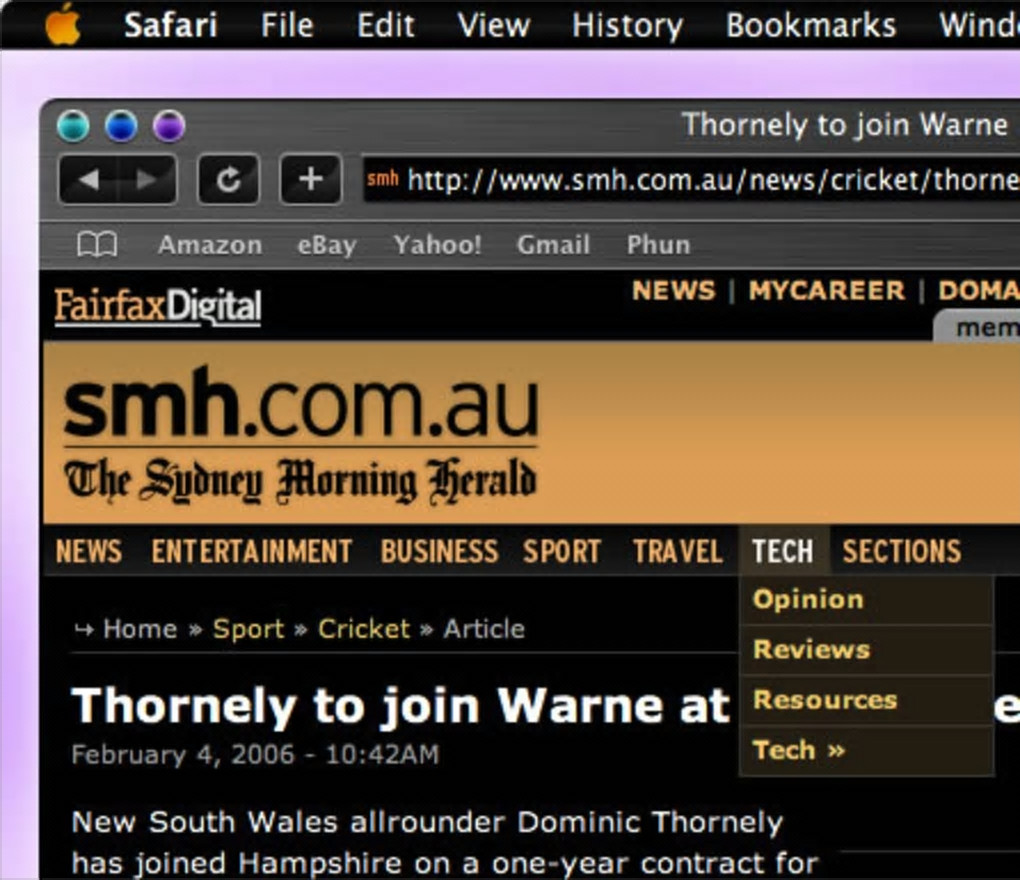The width and height of the screenshot is (1020, 880).
Task: Select 'Tech »' in the dropdown
Action: [x=866, y=751]
